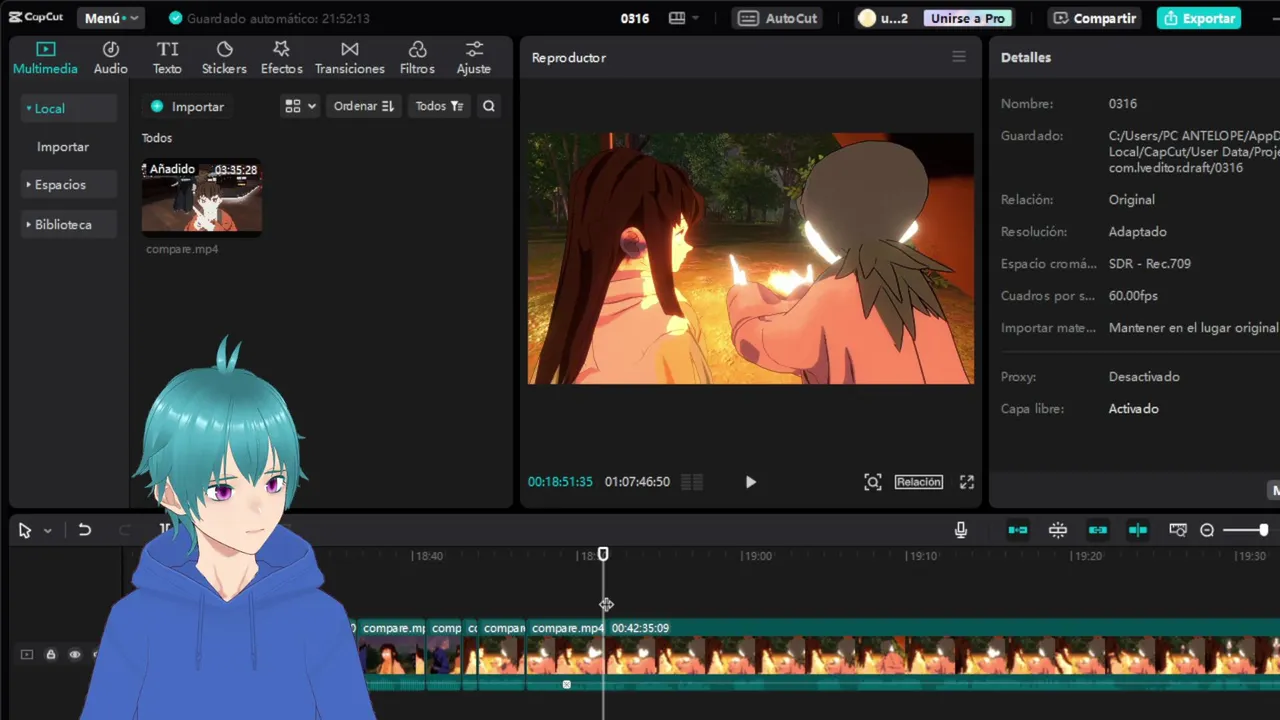Click the SDR - Rec.709 color space value
Viewport: 1280px width, 720px height.
(x=1149, y=264)
